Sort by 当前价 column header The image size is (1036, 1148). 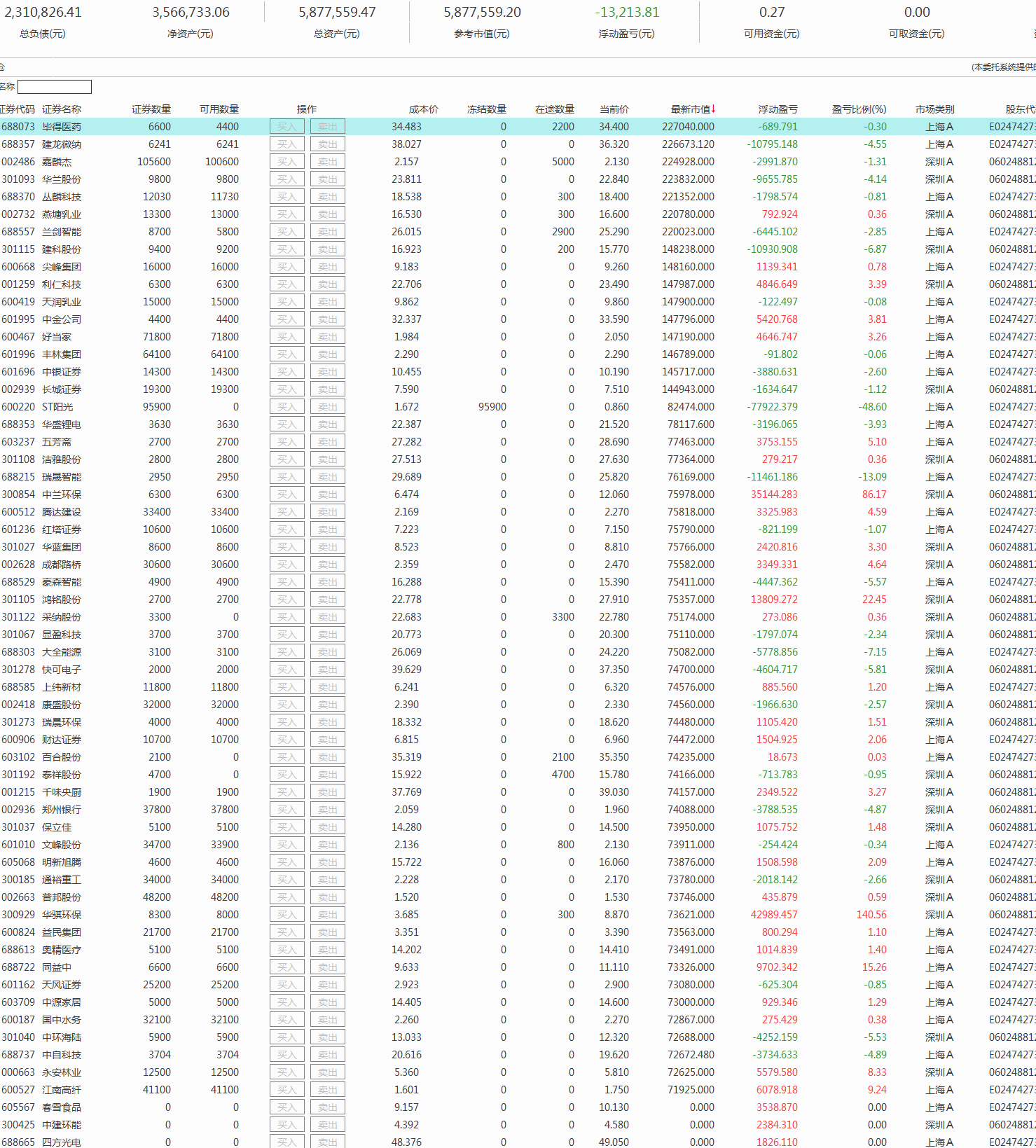614,109
